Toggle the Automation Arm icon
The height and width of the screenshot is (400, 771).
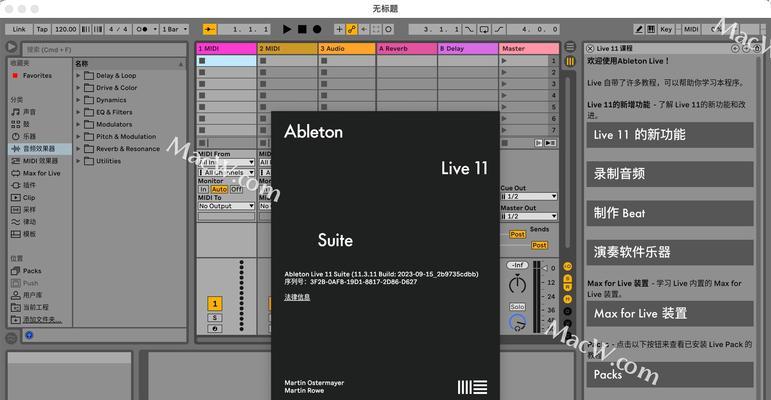[x=352, y=30]
